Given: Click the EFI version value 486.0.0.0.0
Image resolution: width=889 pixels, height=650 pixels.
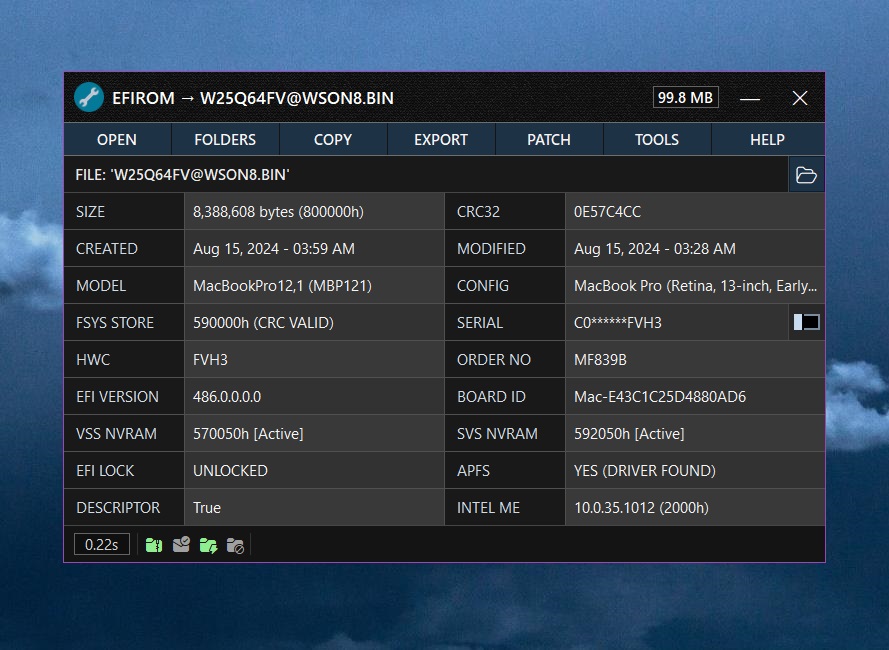Looking at the screenshot, I should click(x=227, y=396).
